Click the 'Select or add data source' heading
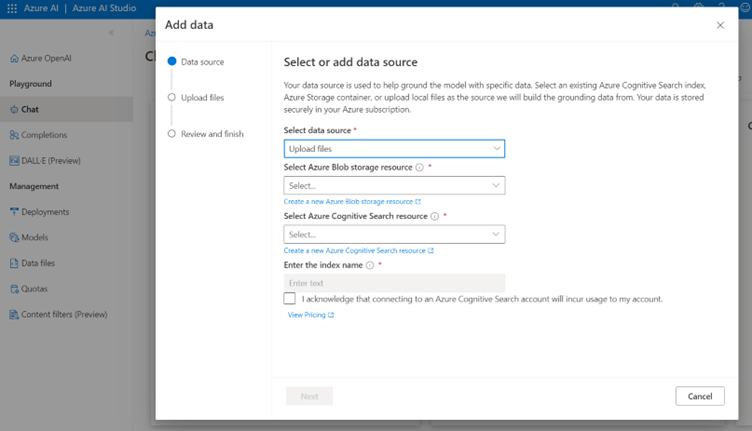752x431 pixels. [351, 62]
